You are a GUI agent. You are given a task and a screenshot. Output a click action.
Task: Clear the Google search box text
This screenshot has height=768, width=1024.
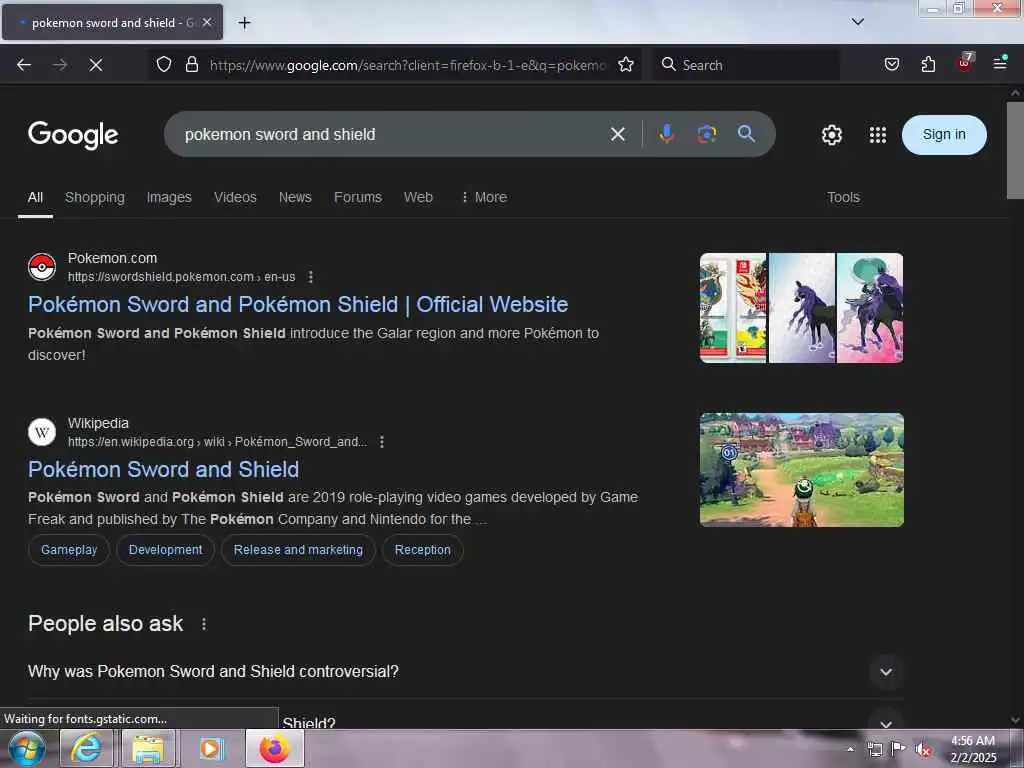(x=617, y=135)
